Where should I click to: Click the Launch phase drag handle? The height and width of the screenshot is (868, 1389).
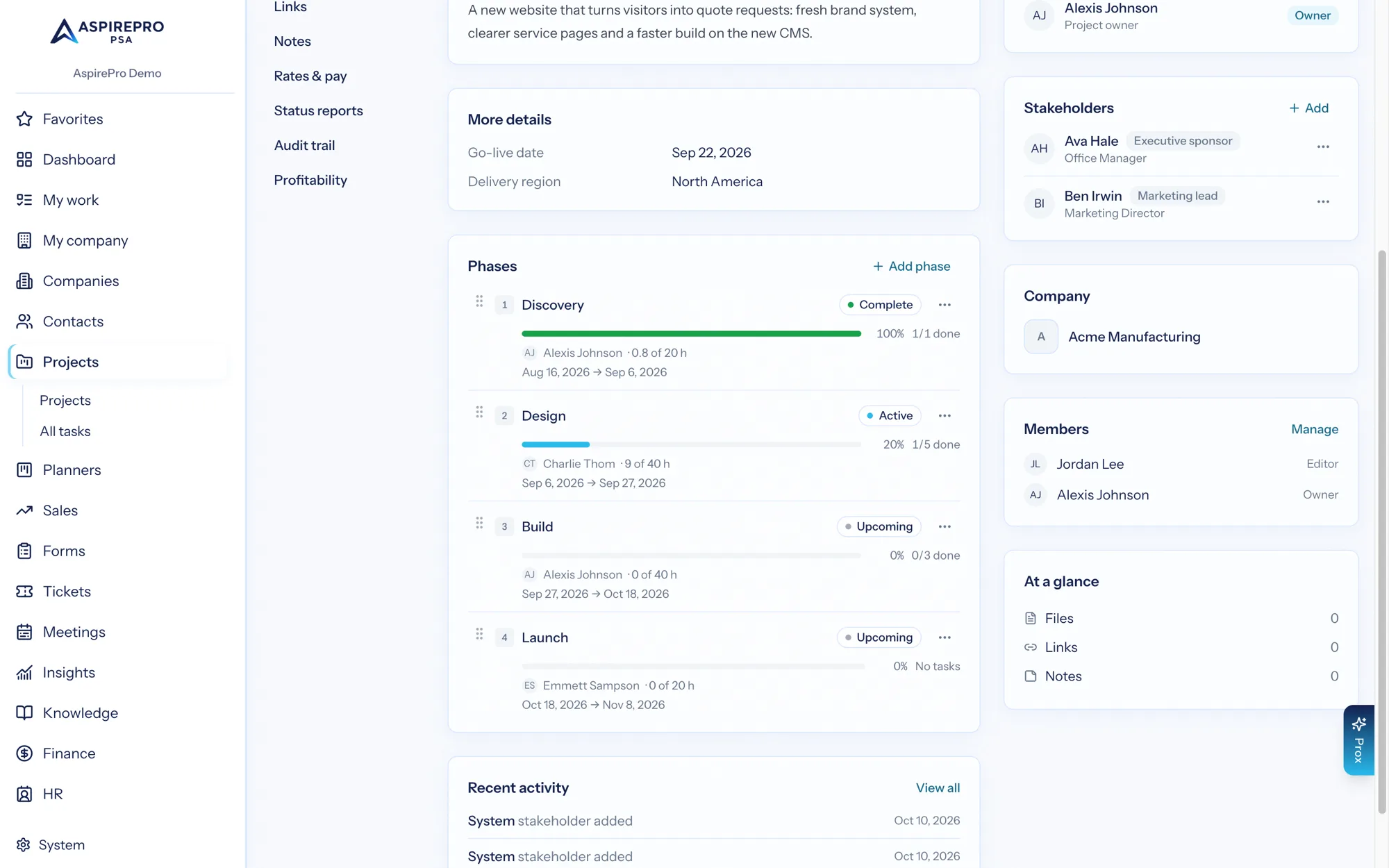479,634
